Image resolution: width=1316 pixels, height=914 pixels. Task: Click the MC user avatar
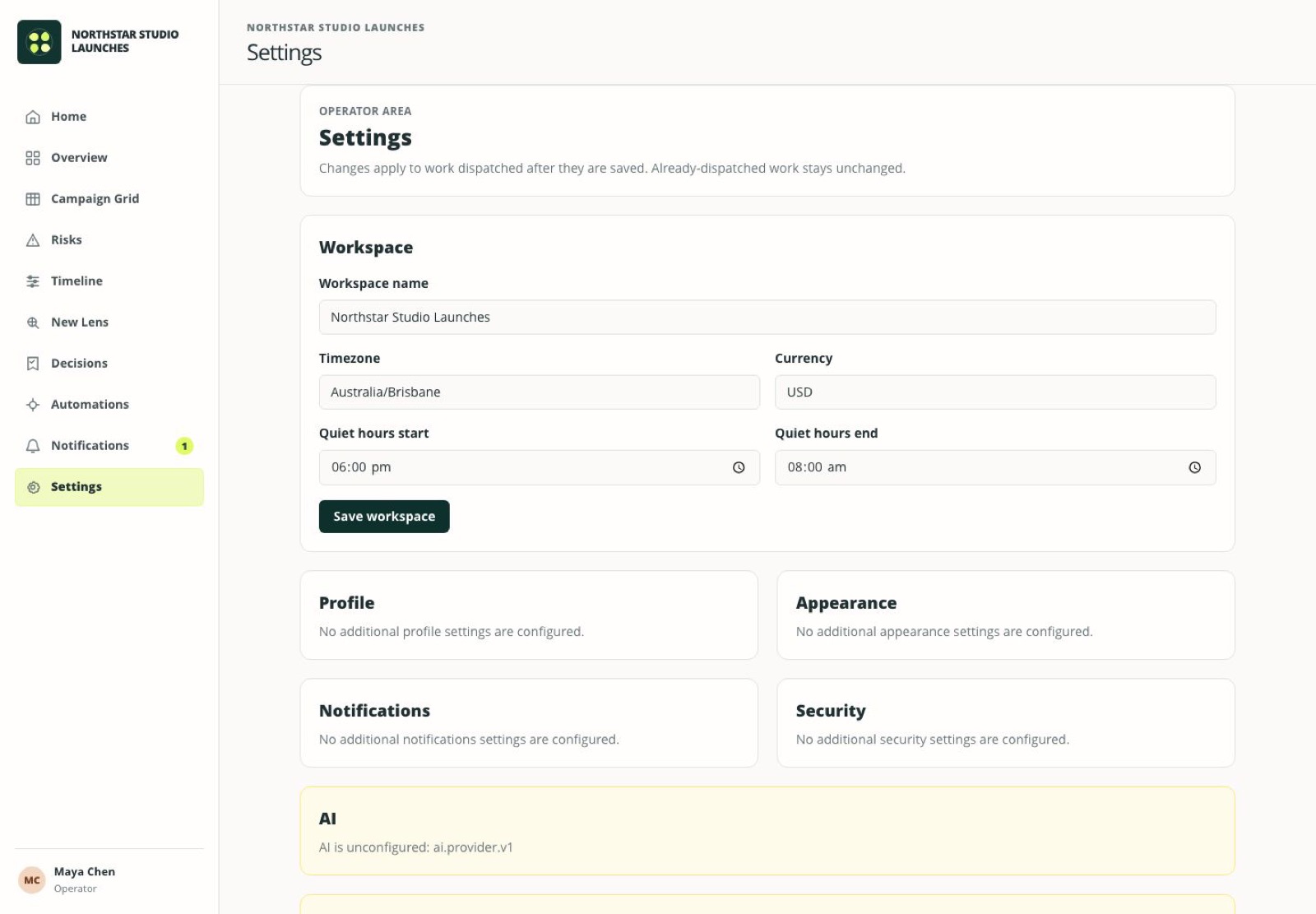point(32,880)
